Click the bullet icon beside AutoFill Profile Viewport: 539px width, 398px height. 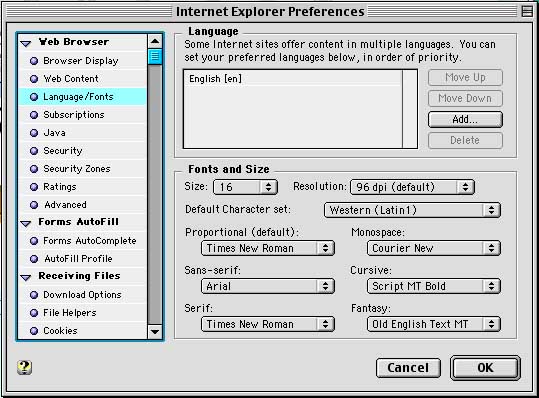[x=34, y=259]
